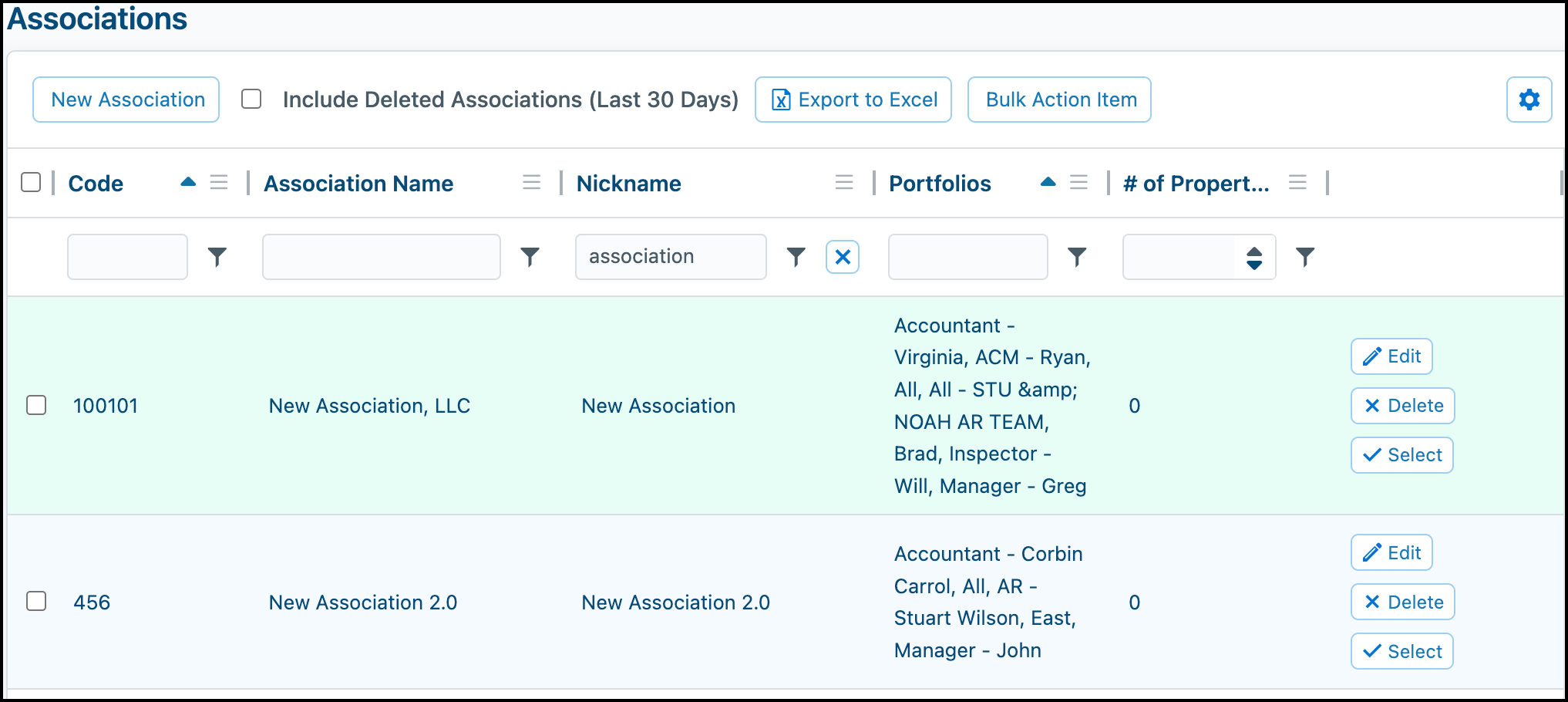
Task: Click the Association Name filter input
Action: 382,257
